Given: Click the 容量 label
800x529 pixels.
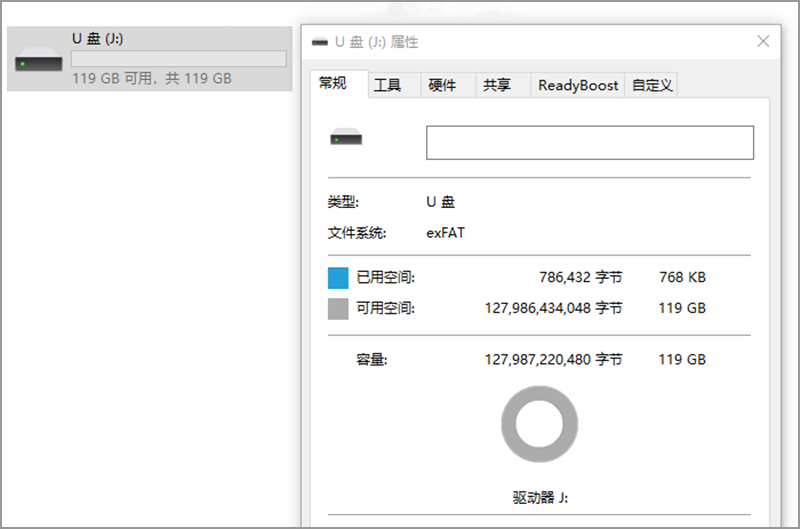Looking at the screenshot, I should [x=371, y=360].
